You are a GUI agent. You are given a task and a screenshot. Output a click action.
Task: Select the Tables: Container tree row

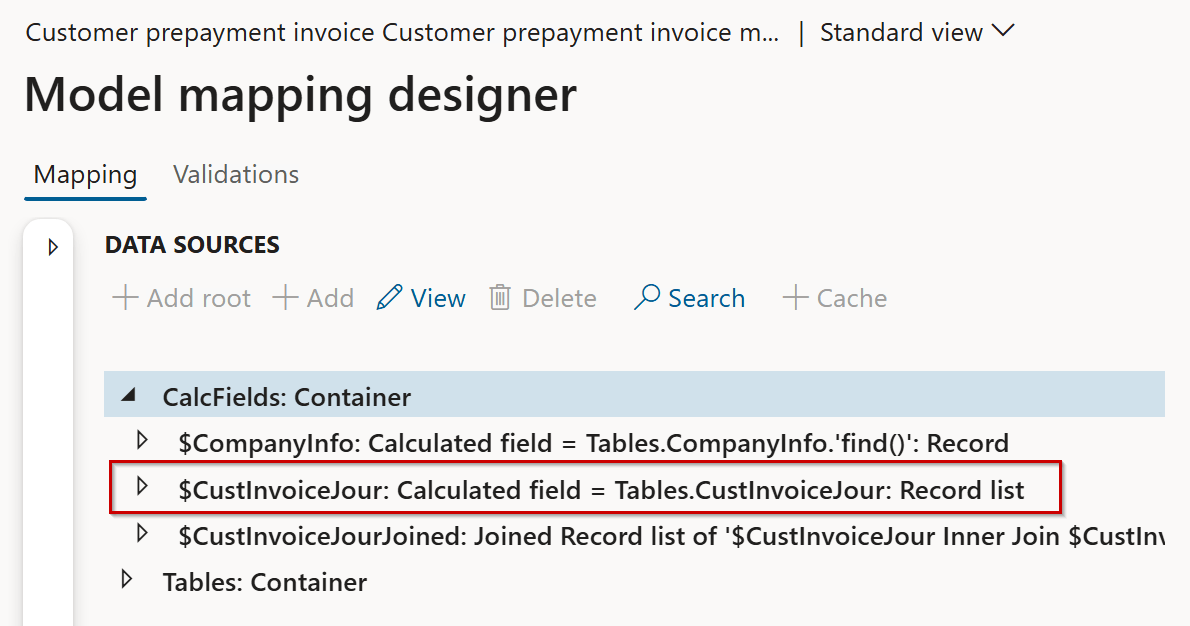[x=634, y=582]
